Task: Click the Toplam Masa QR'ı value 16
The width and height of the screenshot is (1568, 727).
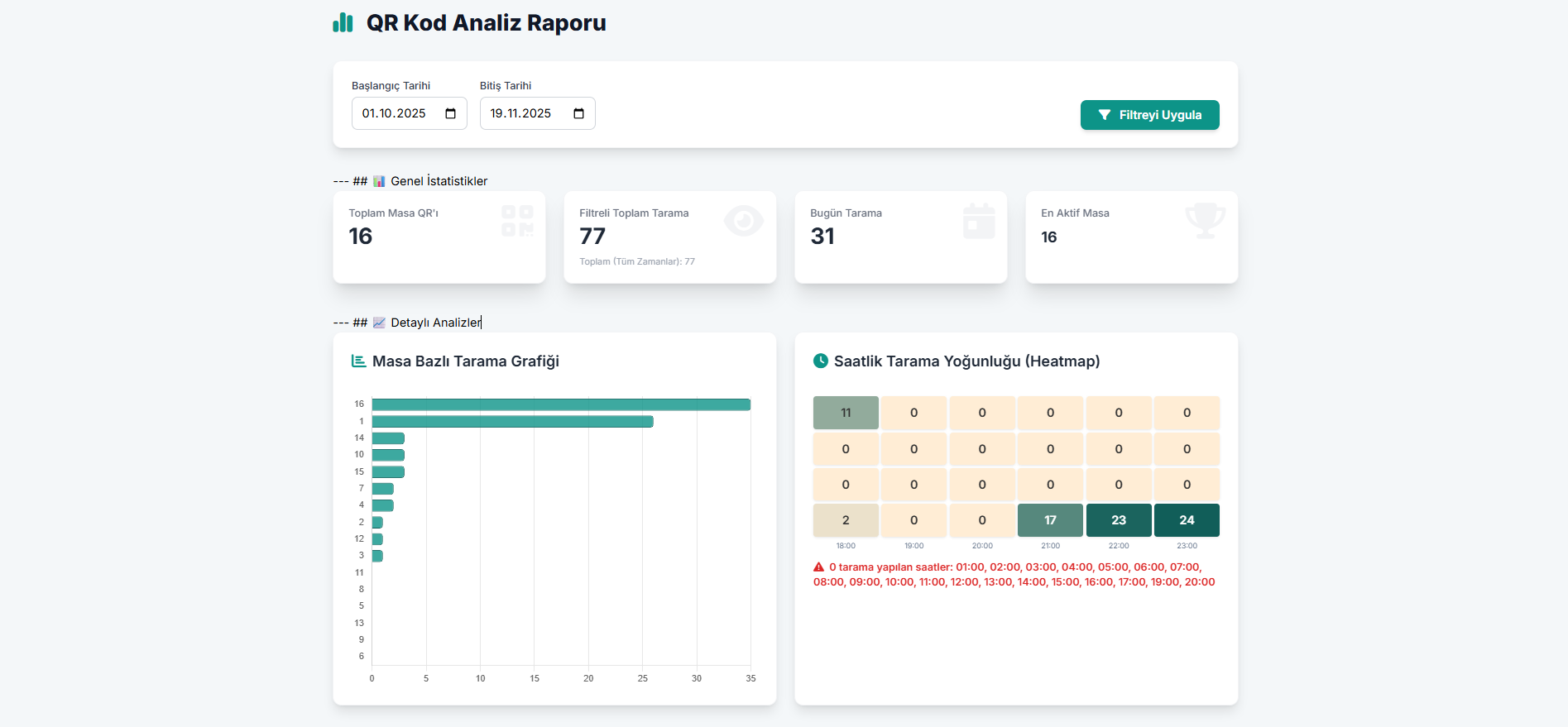Action: (x=361, y=237)
